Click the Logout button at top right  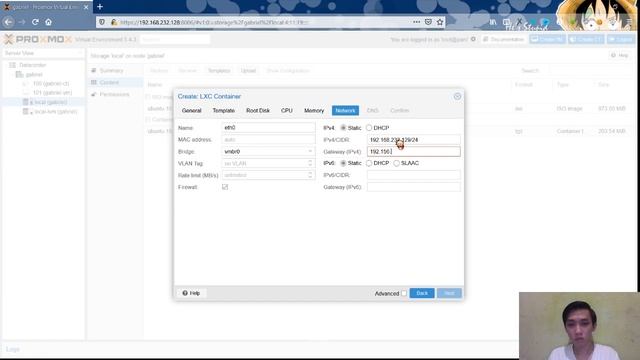620,39
